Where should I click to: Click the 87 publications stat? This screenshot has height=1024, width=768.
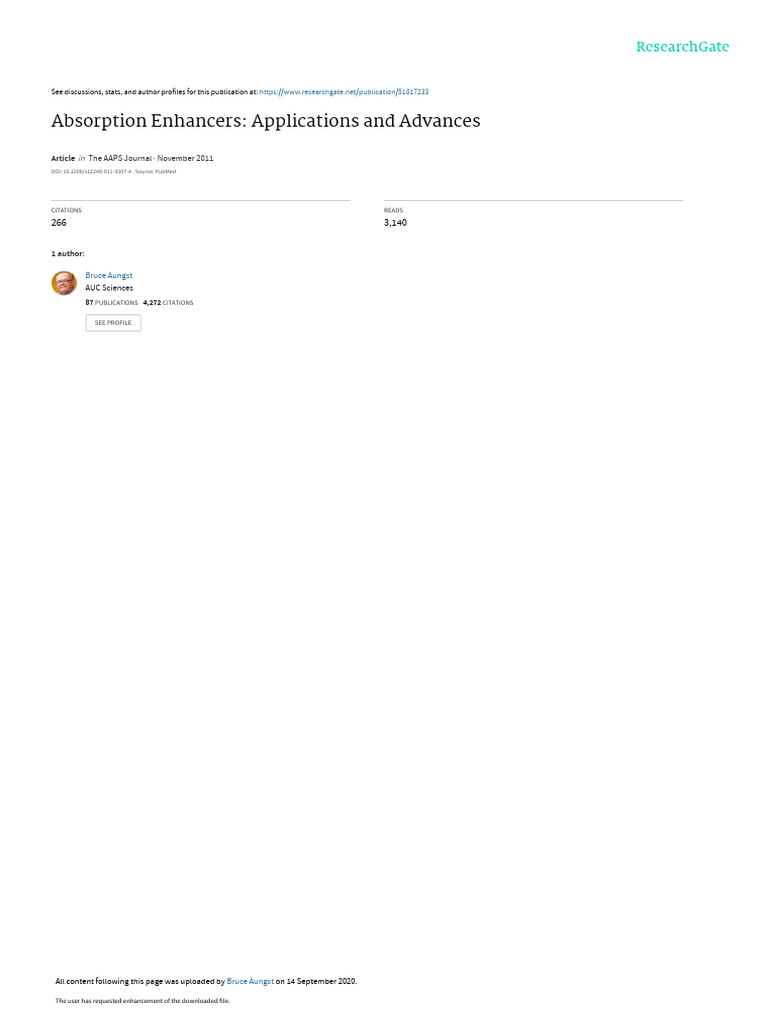point(112,302)
